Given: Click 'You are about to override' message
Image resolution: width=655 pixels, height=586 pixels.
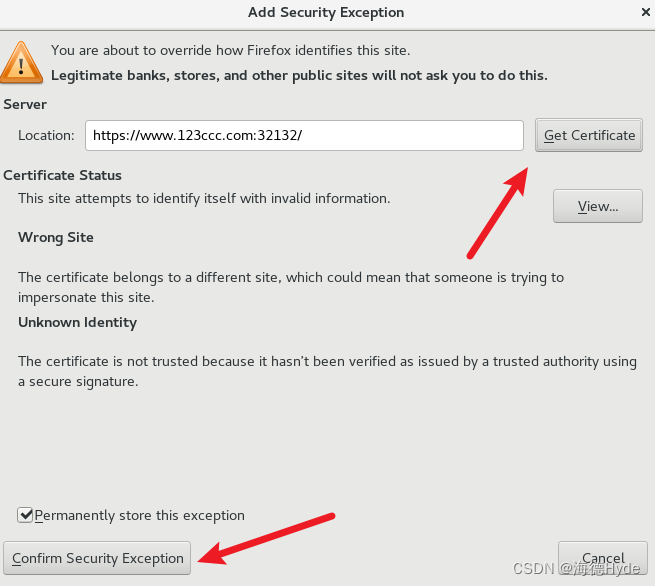Looking at the screenshot, I should coord(231,51).
